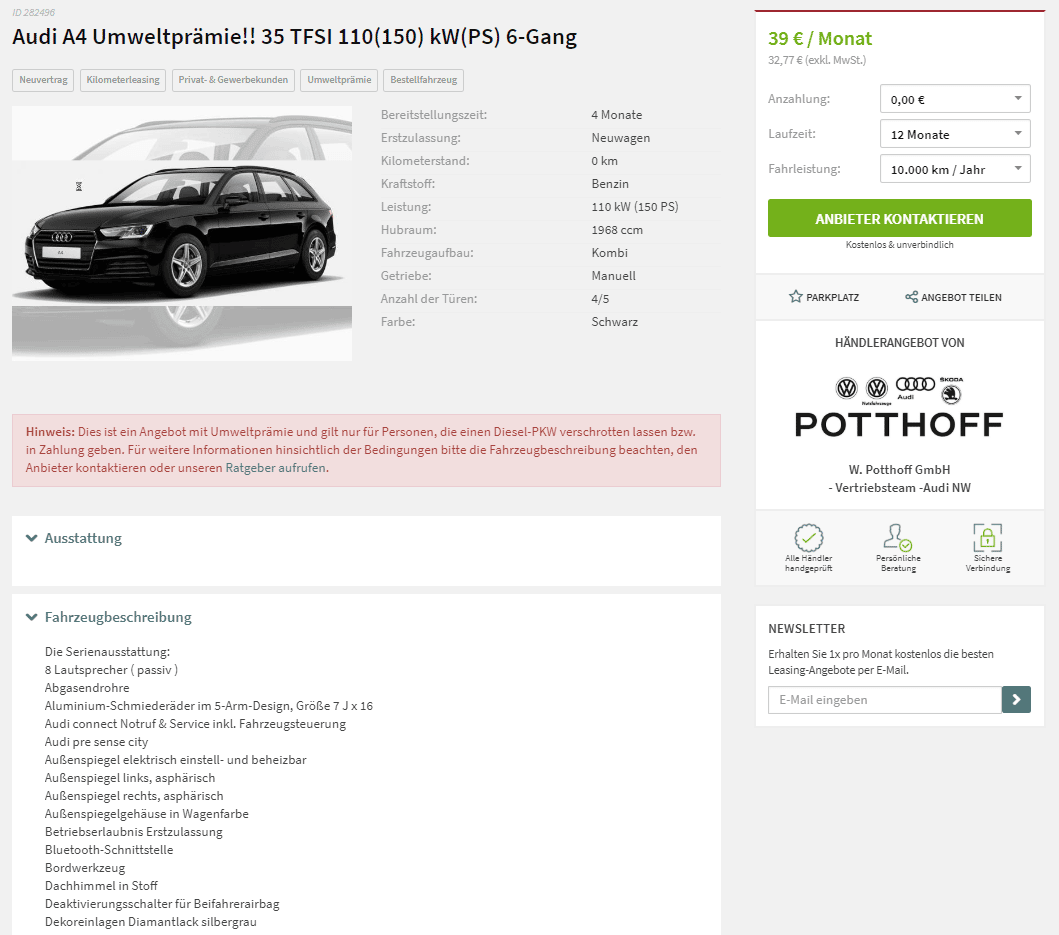
Task: Select the Umweltprämie tag
Action: coord(339,80)
